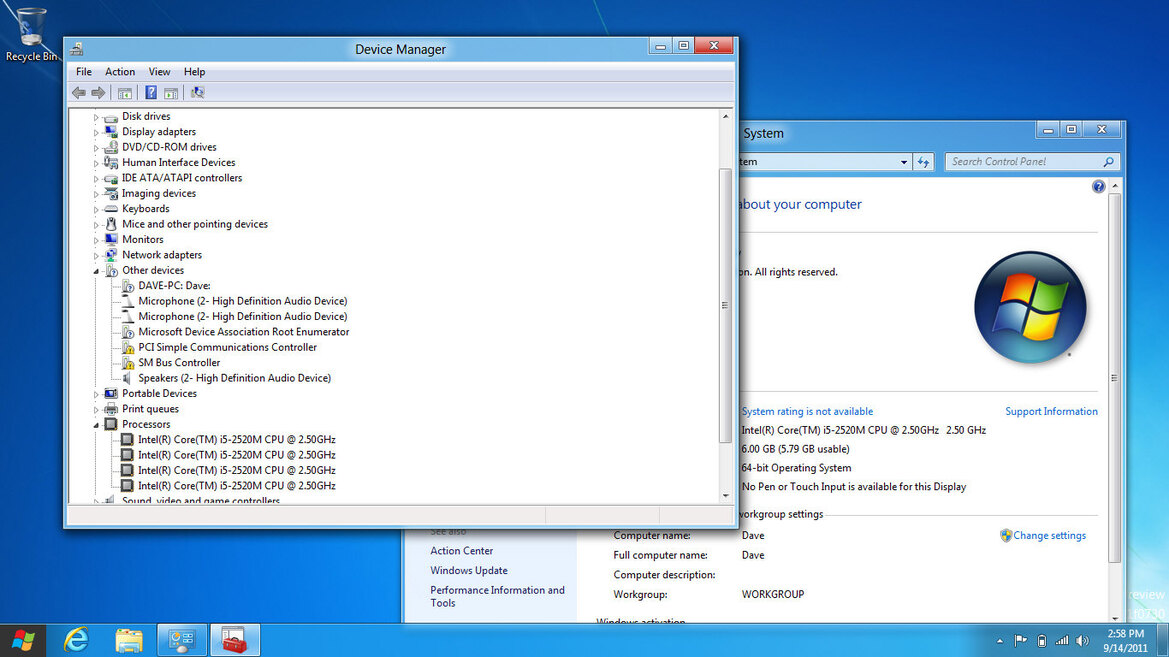Screen dimensions: 1169x657
Task: Click Device Manager vertical scrollbar thumb
Action: 725,305
